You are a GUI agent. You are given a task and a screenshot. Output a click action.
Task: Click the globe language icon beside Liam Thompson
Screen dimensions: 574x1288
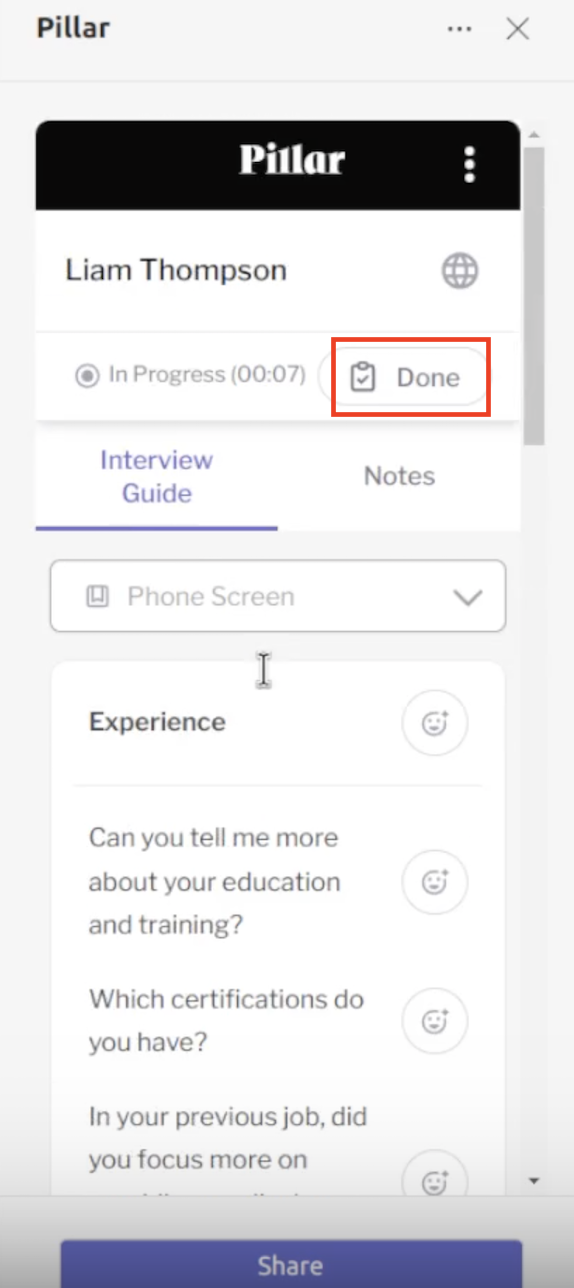[460, 270]
